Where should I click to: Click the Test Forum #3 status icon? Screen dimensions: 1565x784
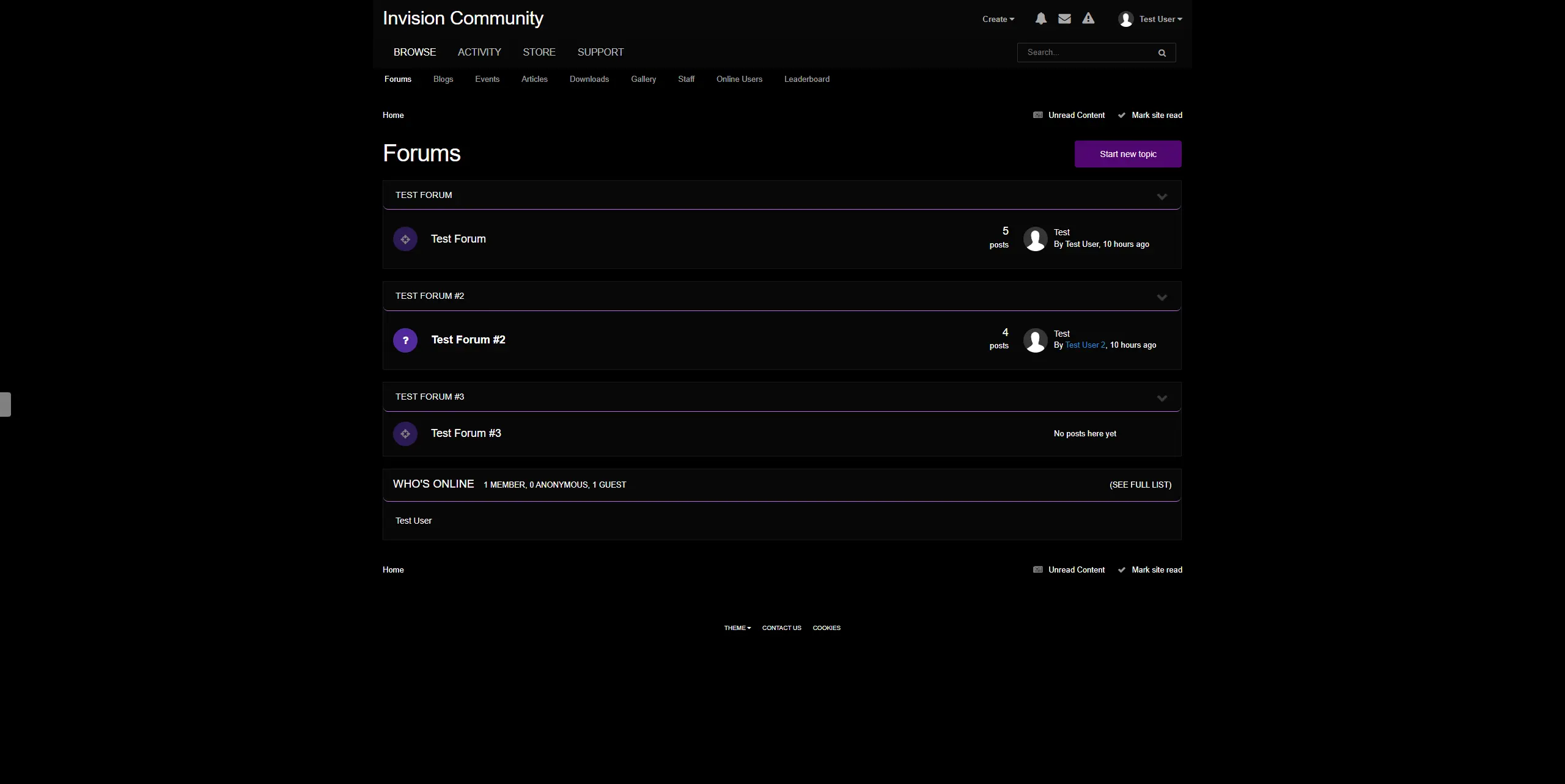pyautogui.click(x=405, y=434)
